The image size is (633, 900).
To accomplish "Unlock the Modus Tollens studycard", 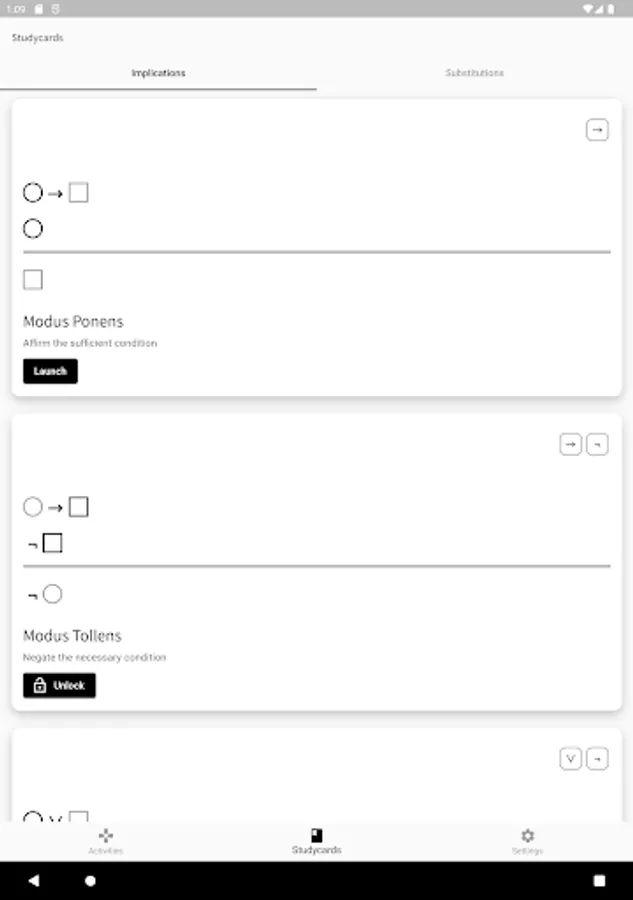I will pos(59,685).
